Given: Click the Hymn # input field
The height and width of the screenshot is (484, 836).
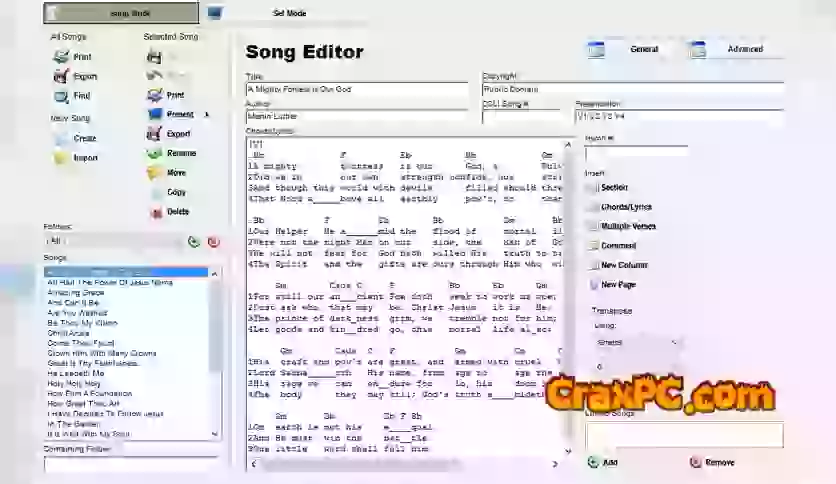Looking at the screenshot, I should pyautogui.click(x=636, y=153).
